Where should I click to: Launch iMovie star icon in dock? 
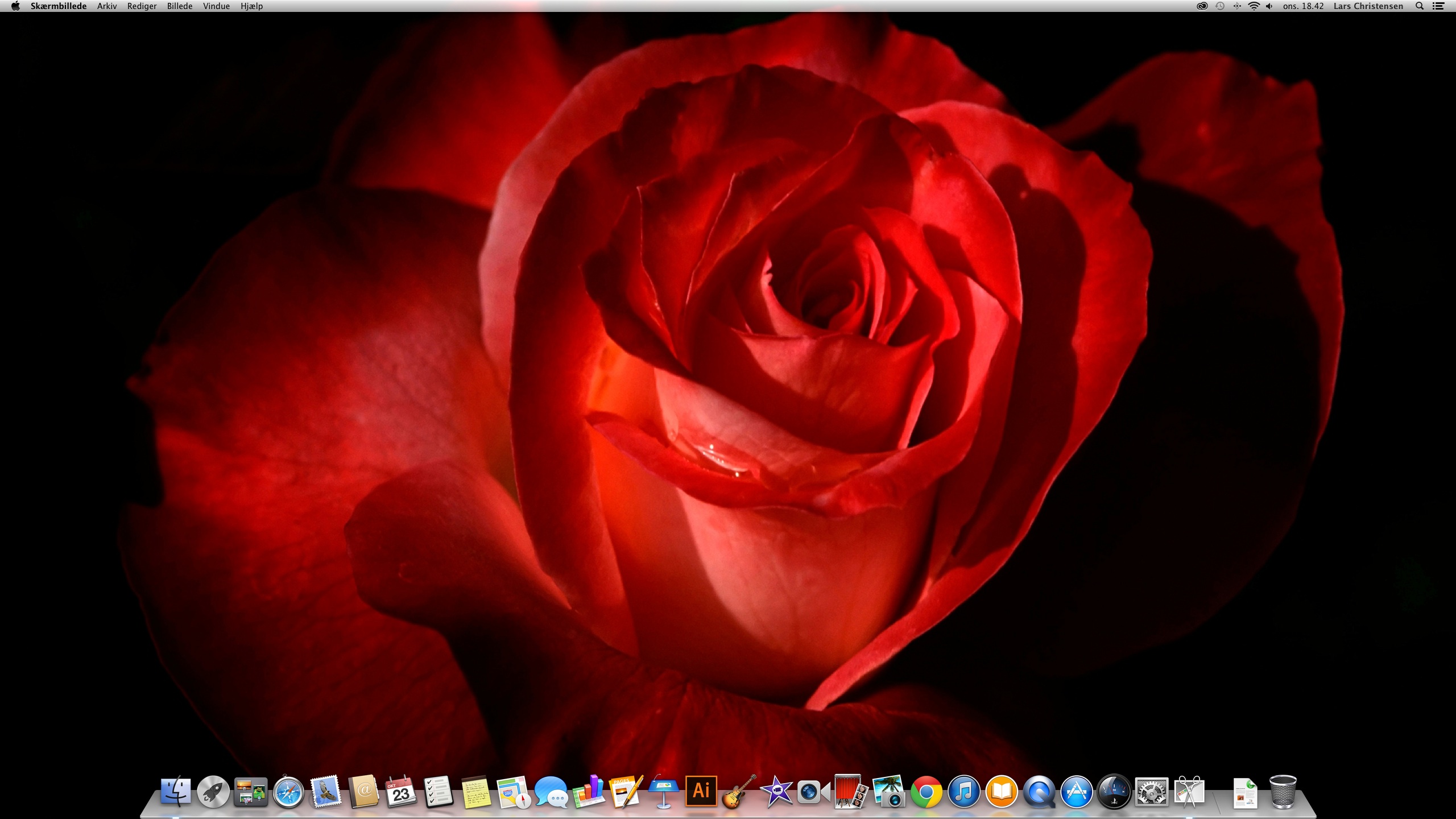(x=776, y=791)
